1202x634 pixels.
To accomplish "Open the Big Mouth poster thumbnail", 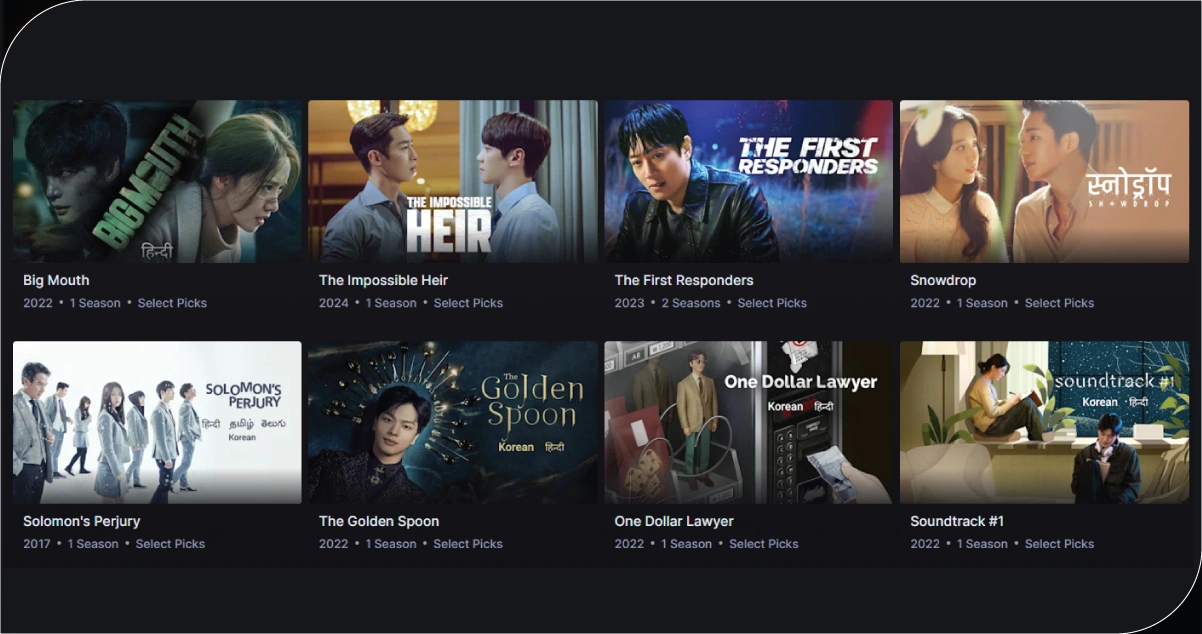I will click(x=157, y=181).
